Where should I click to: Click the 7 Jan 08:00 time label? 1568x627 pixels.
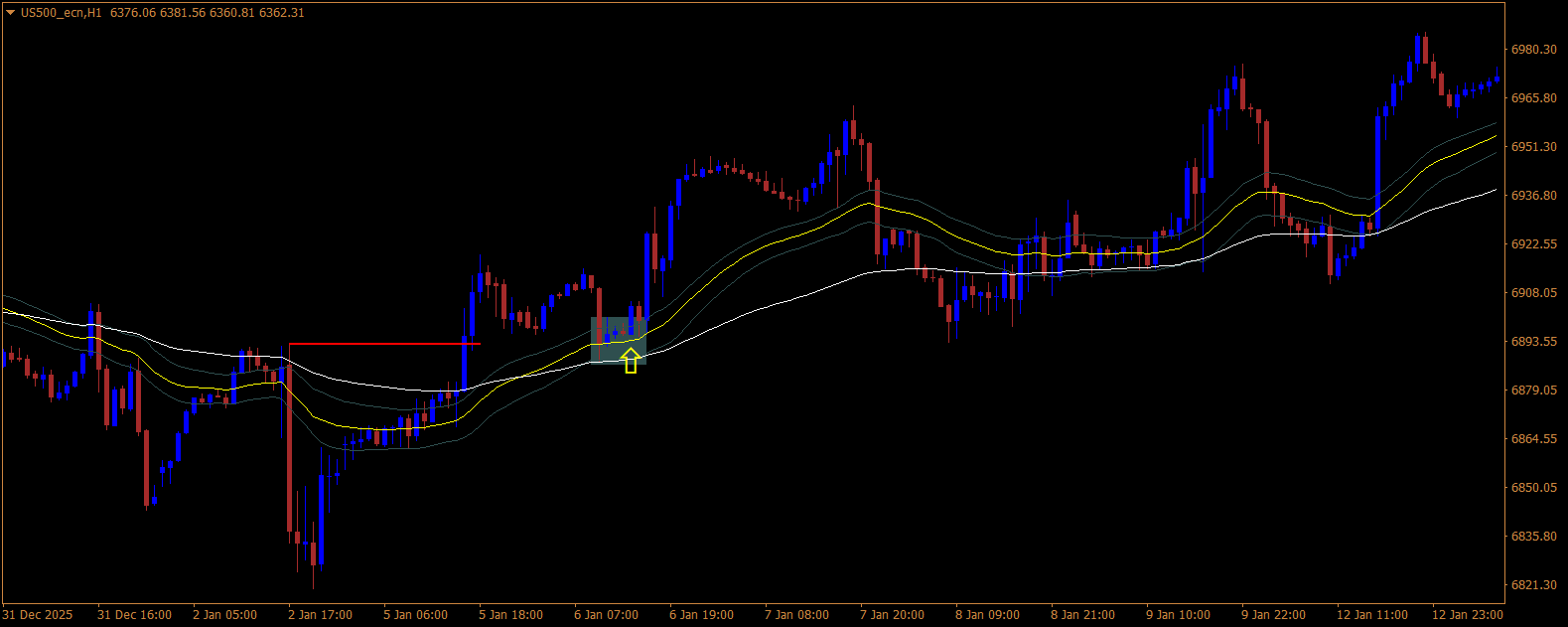pos(796,615)
